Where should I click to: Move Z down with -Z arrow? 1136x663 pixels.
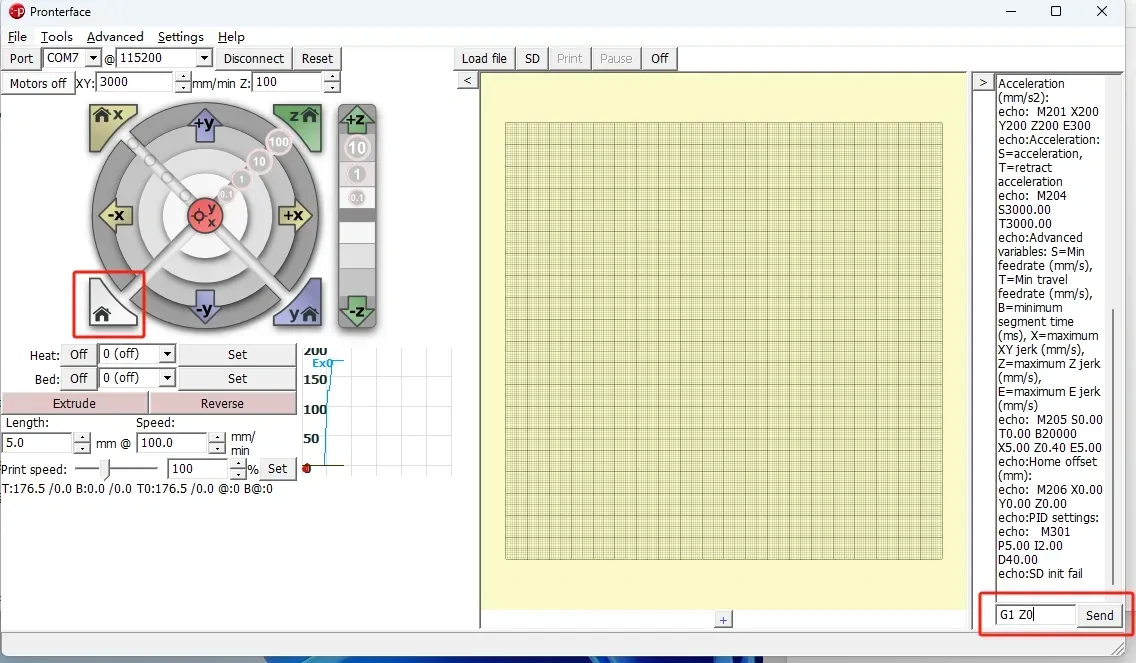coord(356,312)
